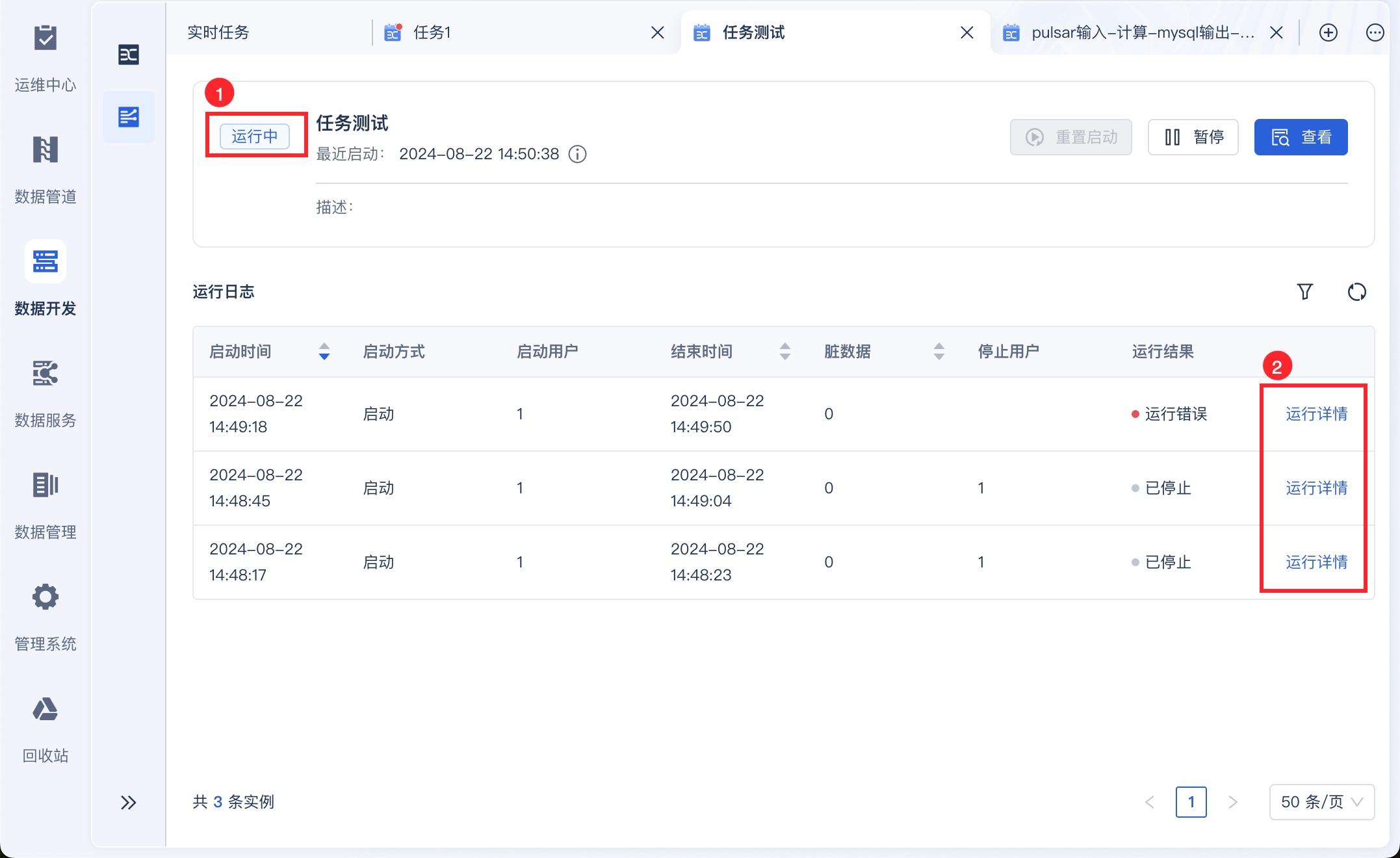Open 运行详情 for the 运行错误 row
Viewport: 1400px width, 858px height.
point(1316,414)
